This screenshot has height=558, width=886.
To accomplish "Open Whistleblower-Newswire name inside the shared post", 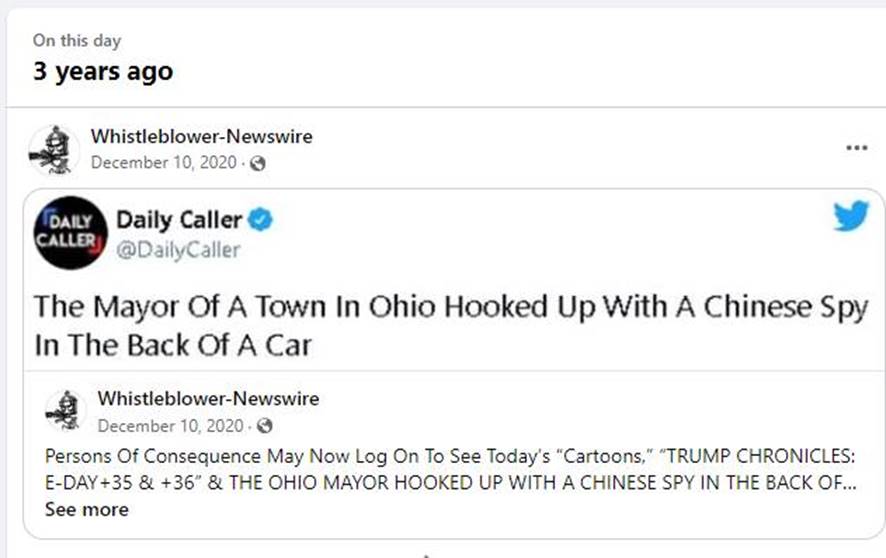I will pos(208,398).
